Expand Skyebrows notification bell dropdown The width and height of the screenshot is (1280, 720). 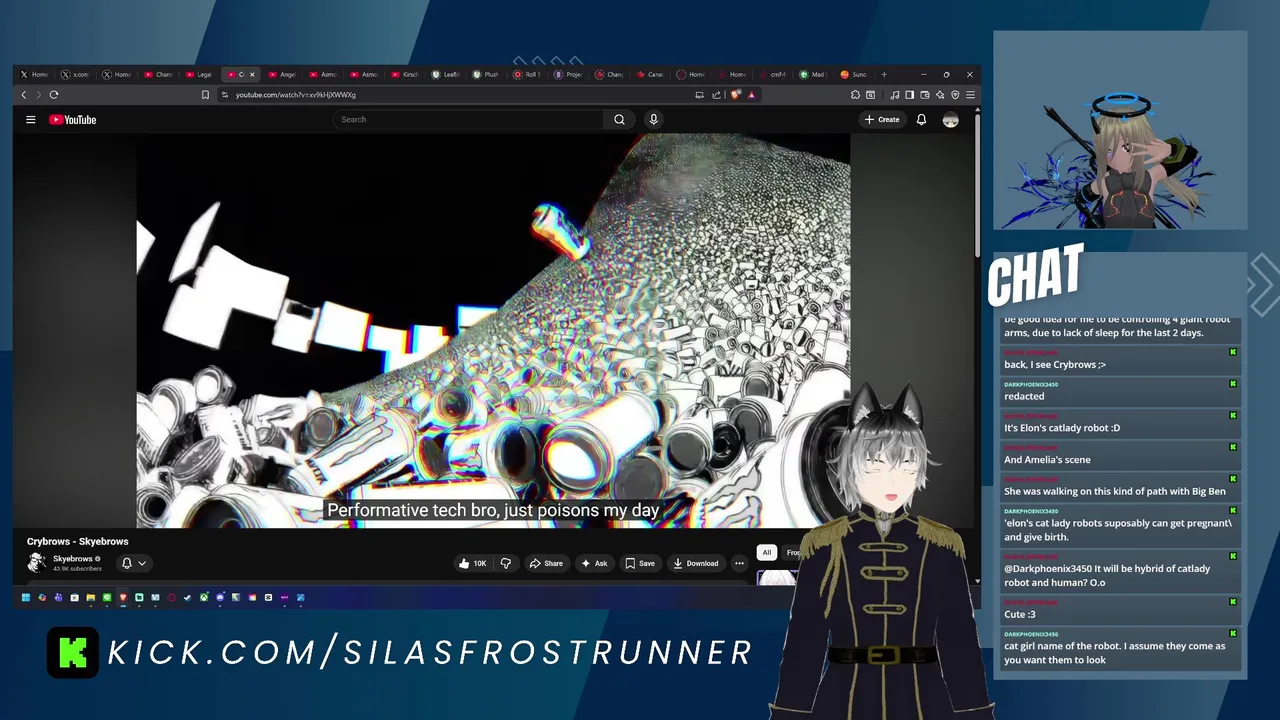point(134,563)
